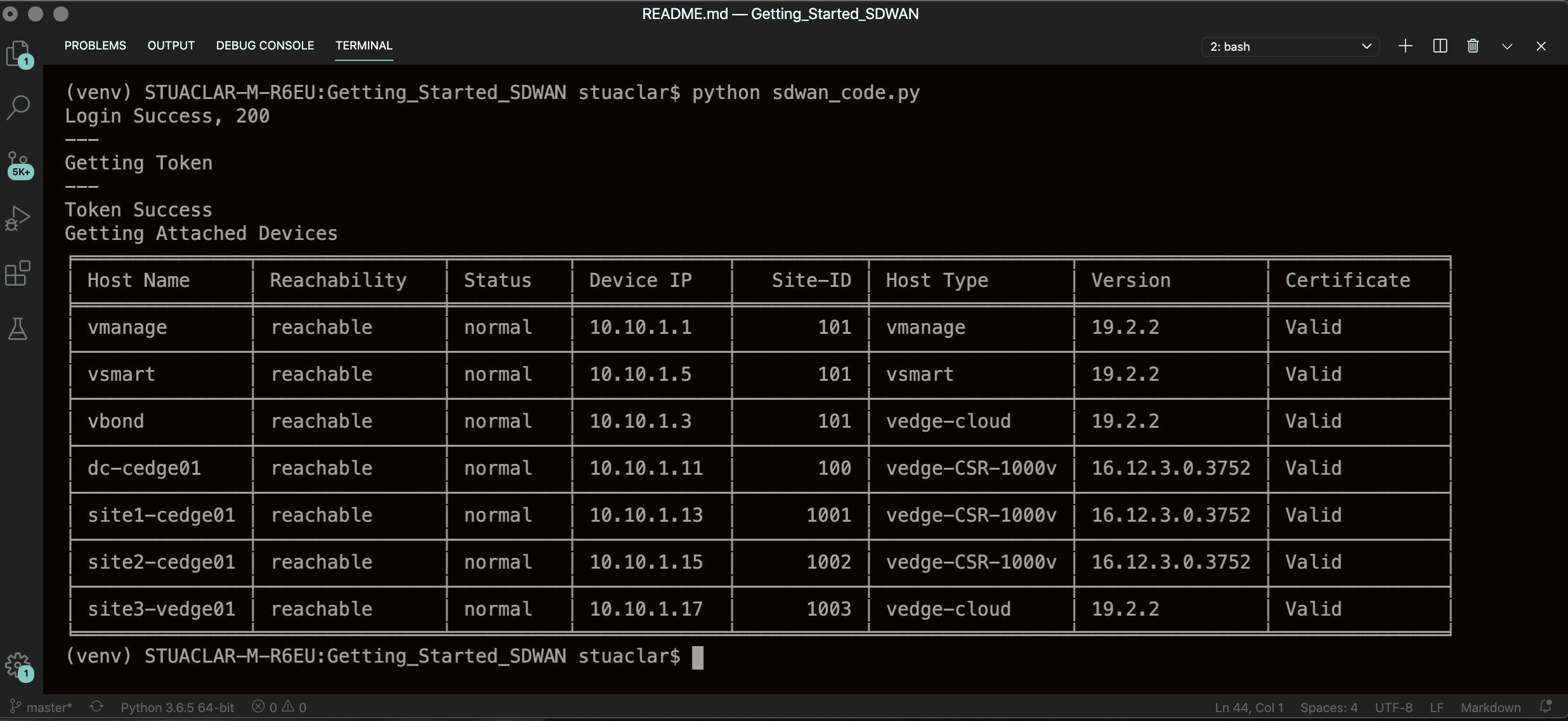Open the notifications bell in status bar
Screen dimensions: 1568x721
(x=1546, y=706)
